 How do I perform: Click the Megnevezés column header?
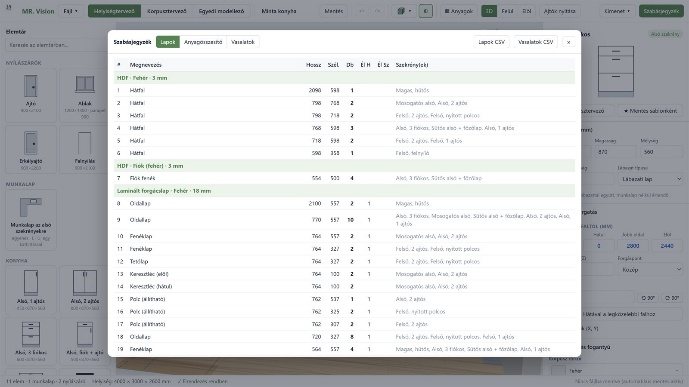tap(145, 65)
